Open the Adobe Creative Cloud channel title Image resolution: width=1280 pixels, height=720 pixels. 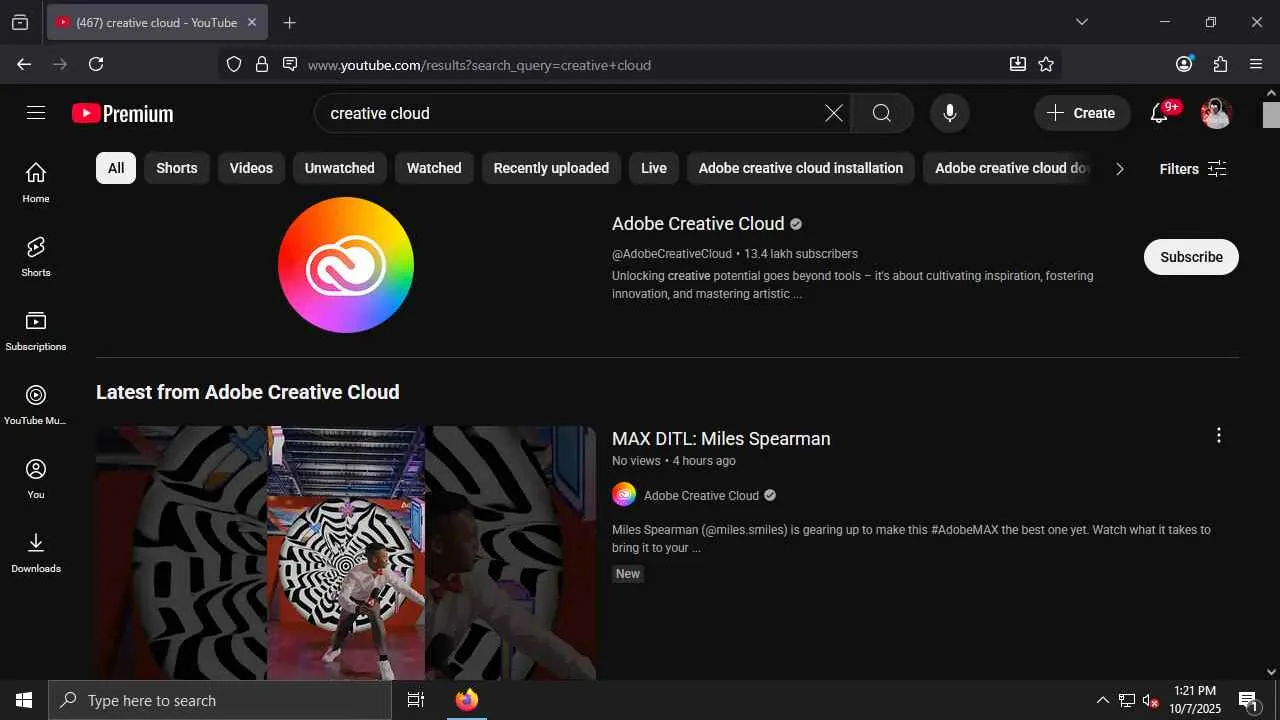(x=698, y=224)
